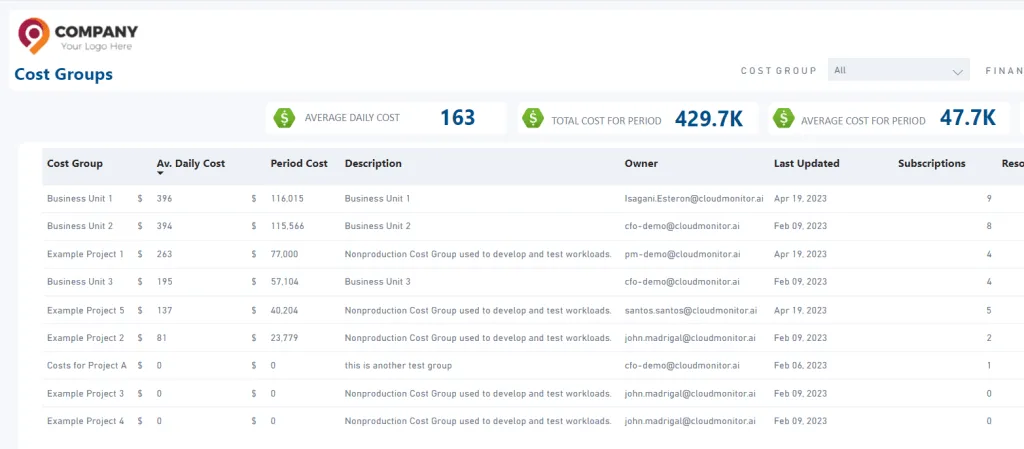Click the company logo icon

(34, 35)
